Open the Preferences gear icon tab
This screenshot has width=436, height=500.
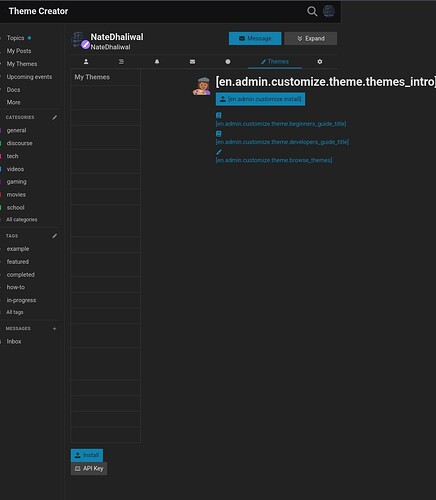pyautogui.click(x=320, y=62)
